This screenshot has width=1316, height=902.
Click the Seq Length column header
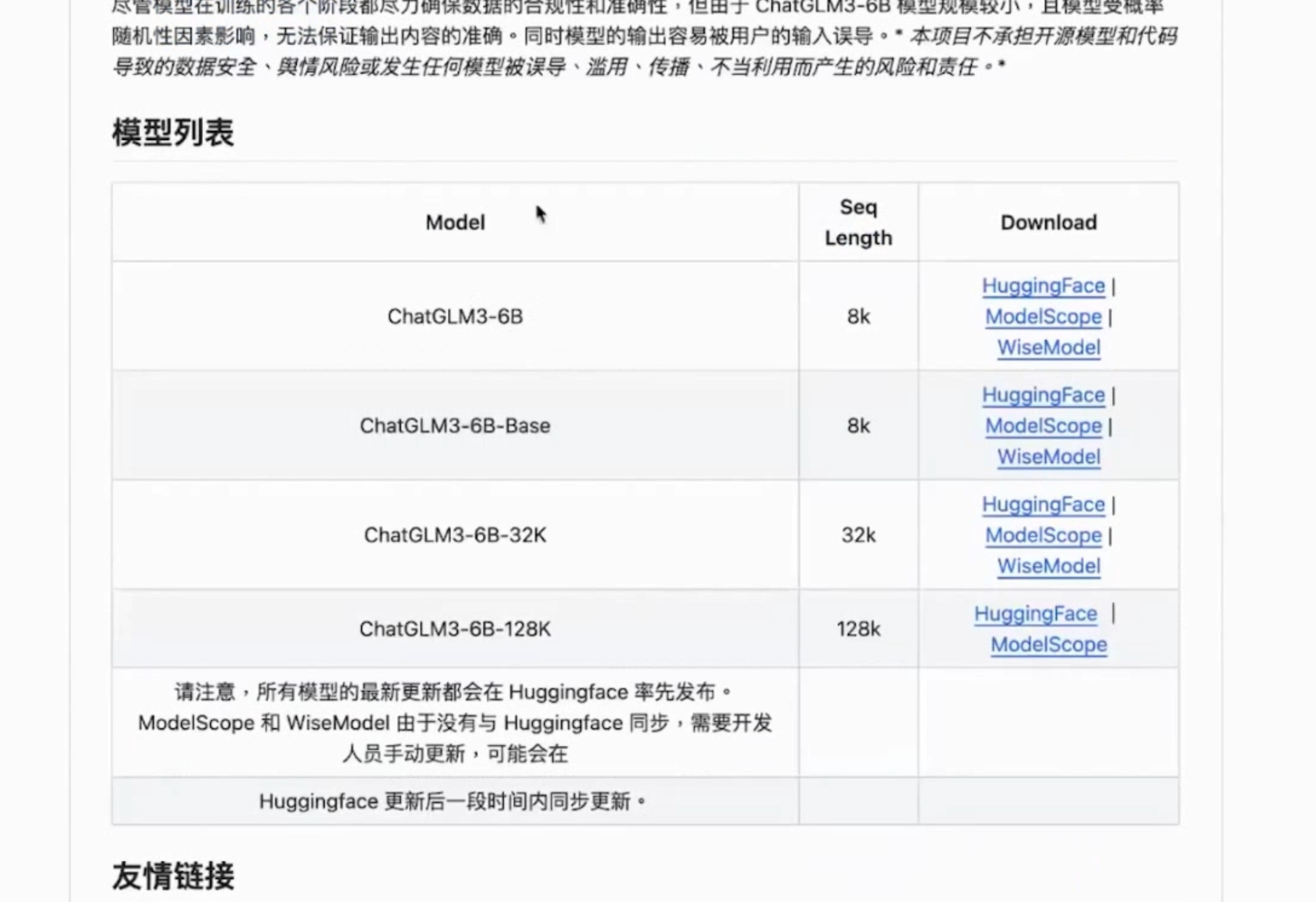point(858,222)
